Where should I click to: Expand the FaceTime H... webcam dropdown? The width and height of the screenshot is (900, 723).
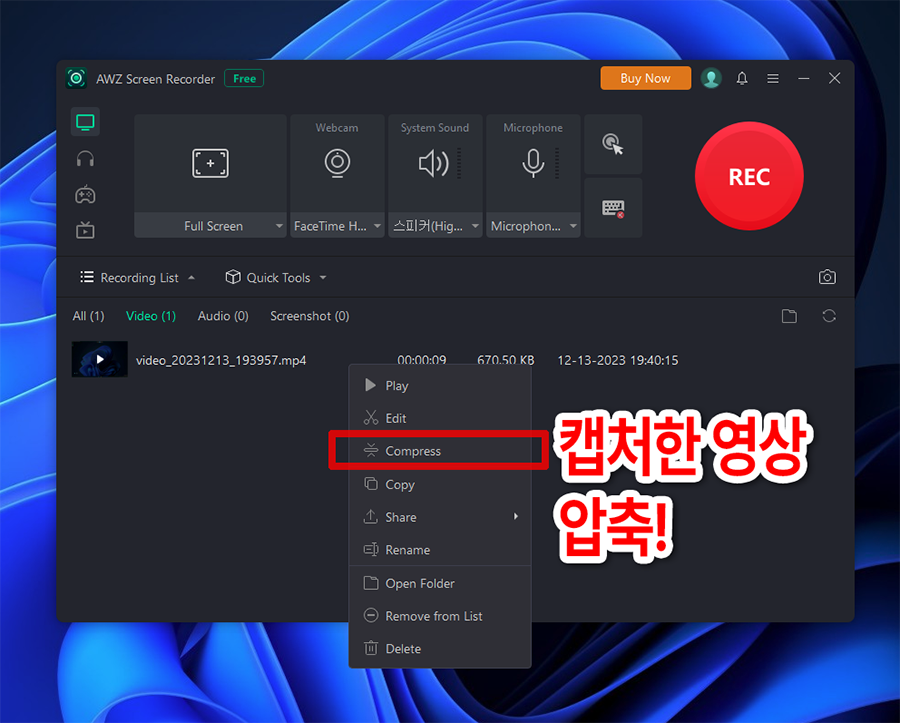pyautogui.click(x=377, y=226)
